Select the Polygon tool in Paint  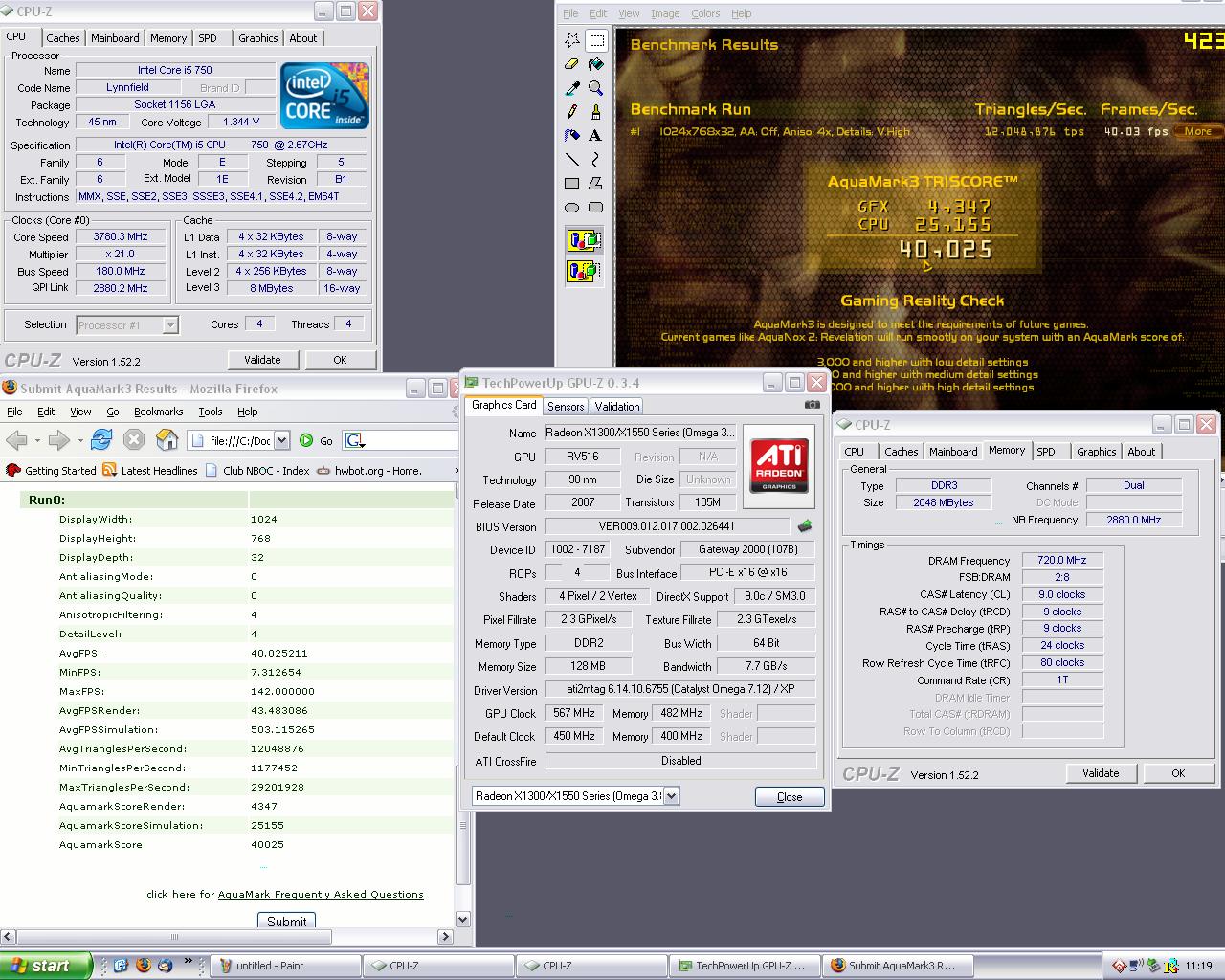tap(596, 183)
